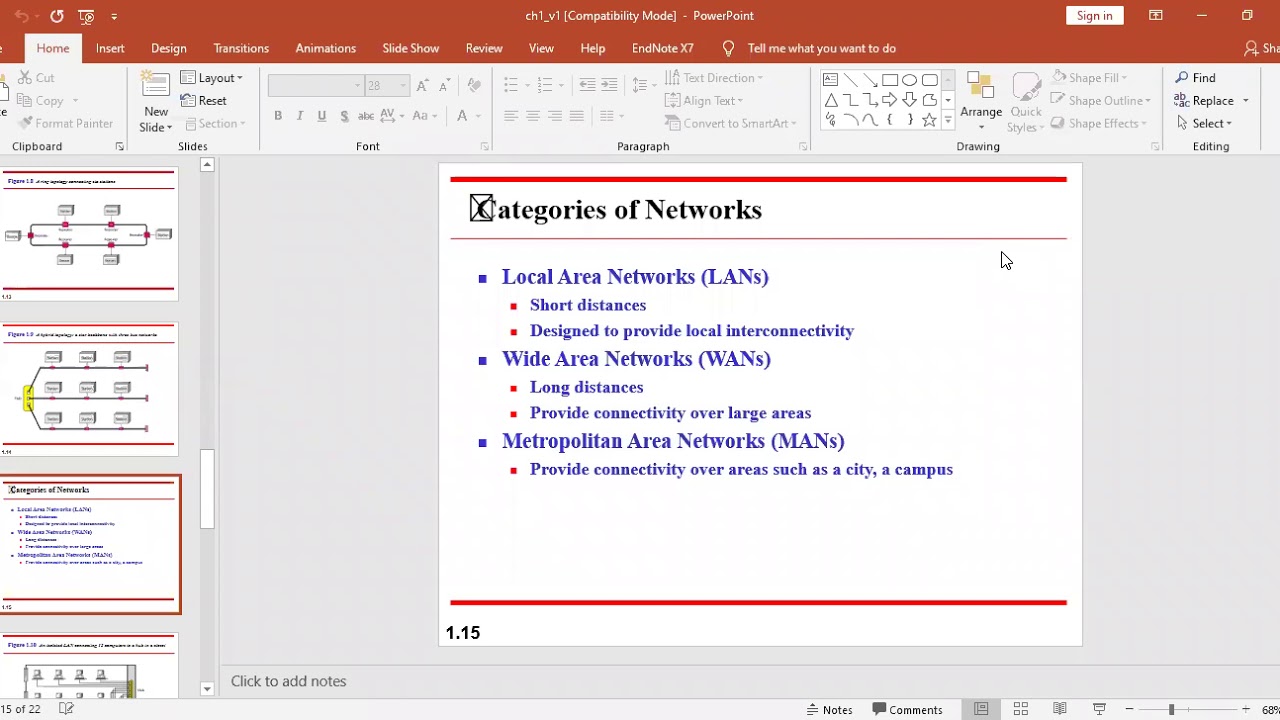The width and height of the screenshot is (1280, 720).
Task: Click the zoom slider handle
Action: 1171,709
